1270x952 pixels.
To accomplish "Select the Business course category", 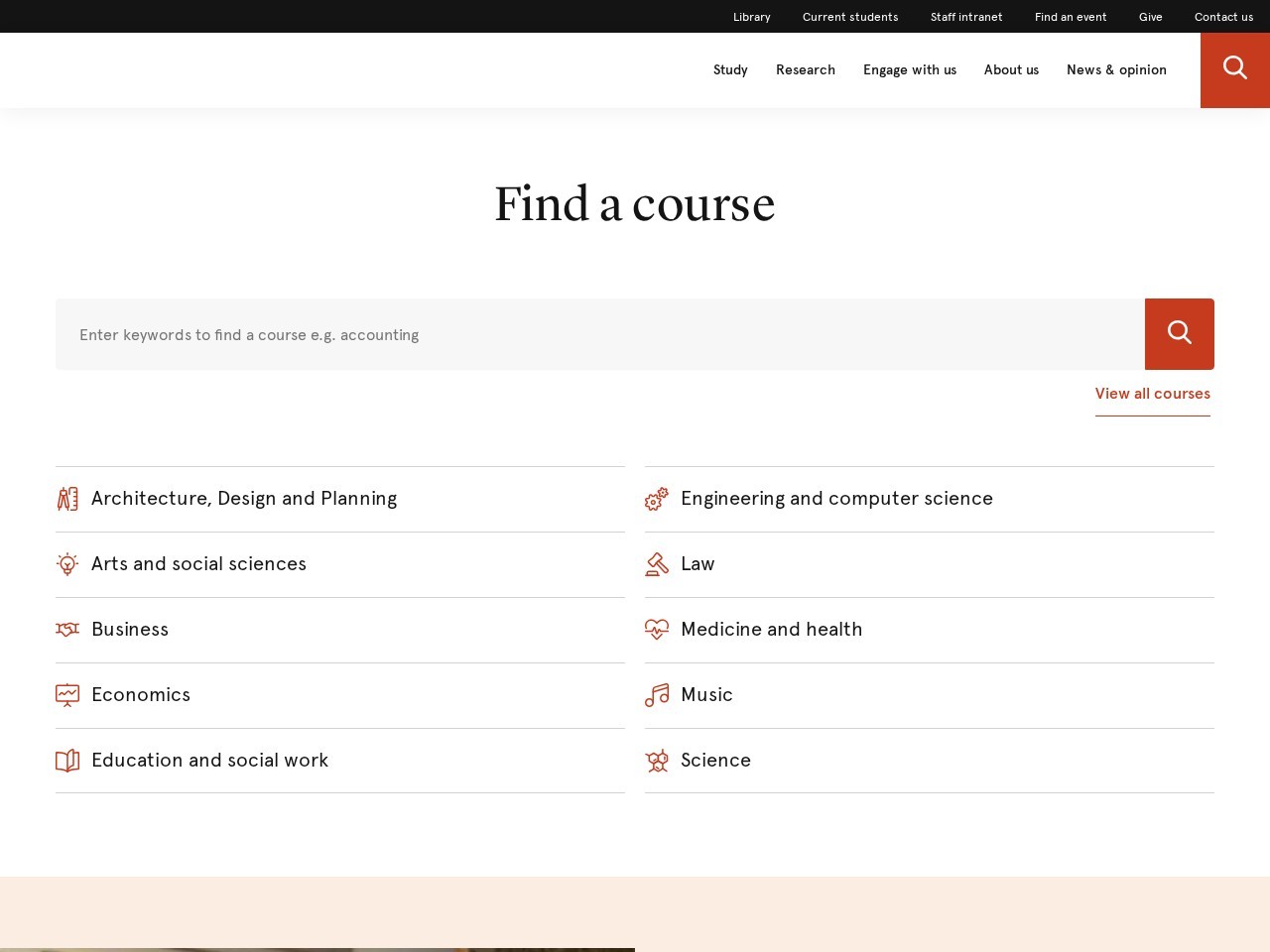I will 340,630.
